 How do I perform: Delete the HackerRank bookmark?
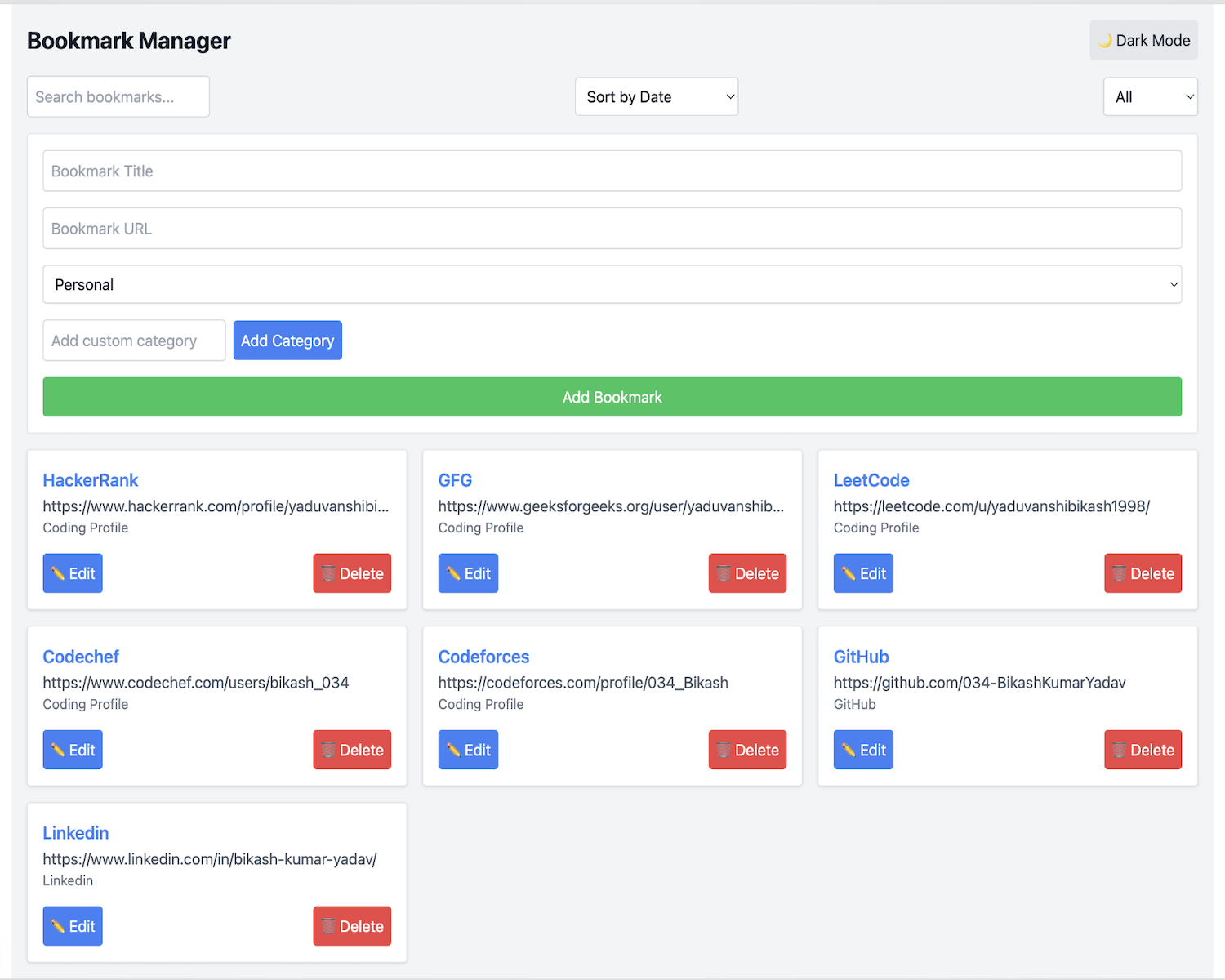pyautogui.click(x=352, y=573)
